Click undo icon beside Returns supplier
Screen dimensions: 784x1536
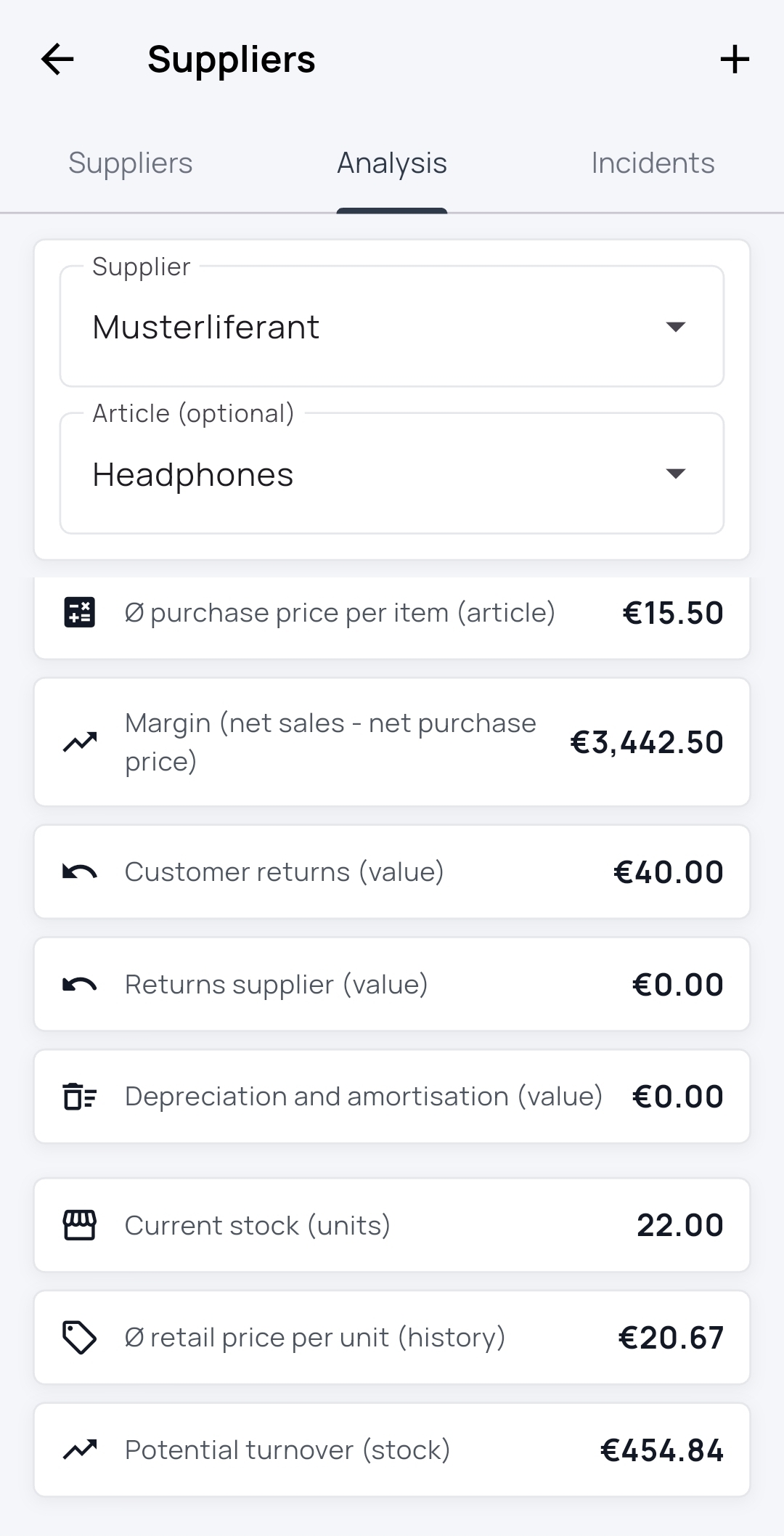79,984
